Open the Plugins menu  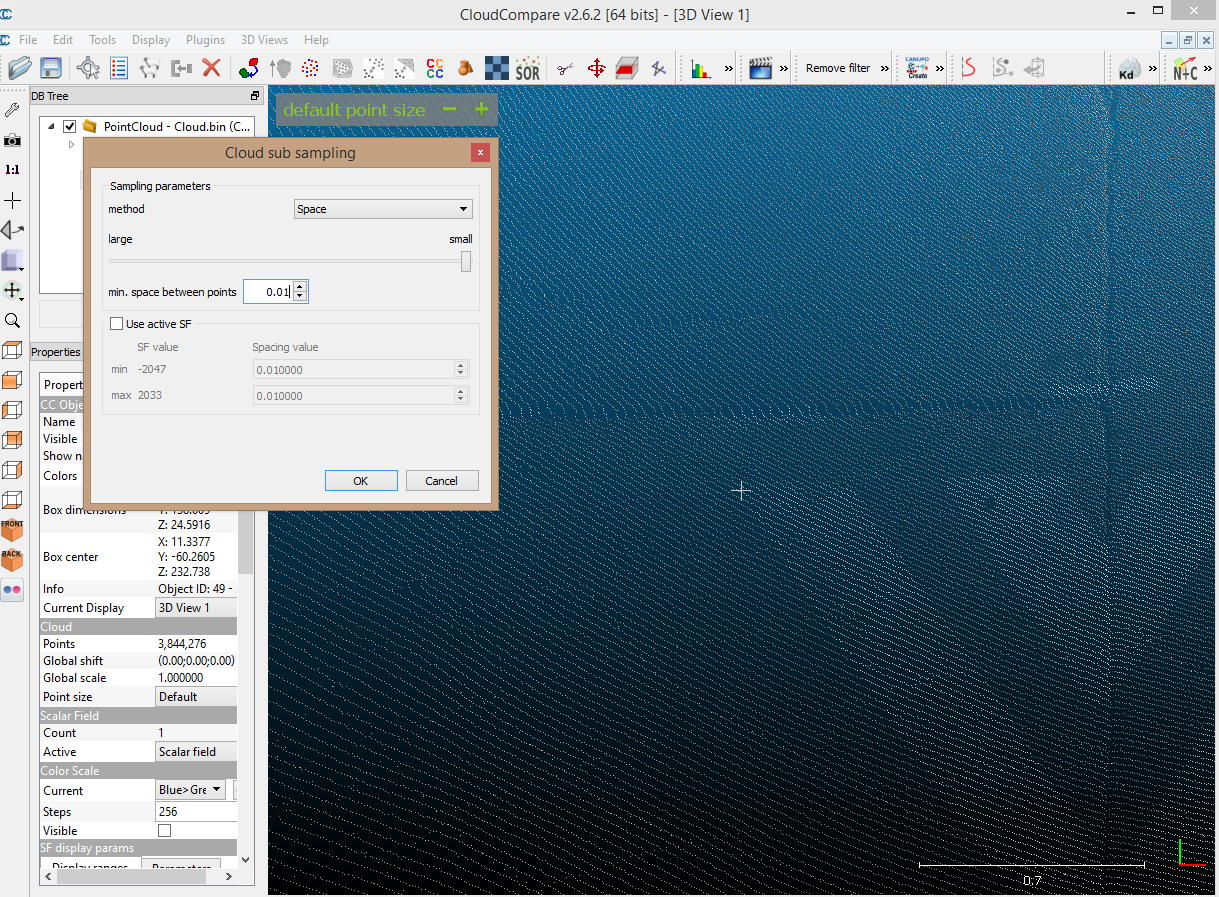(205, 40)
